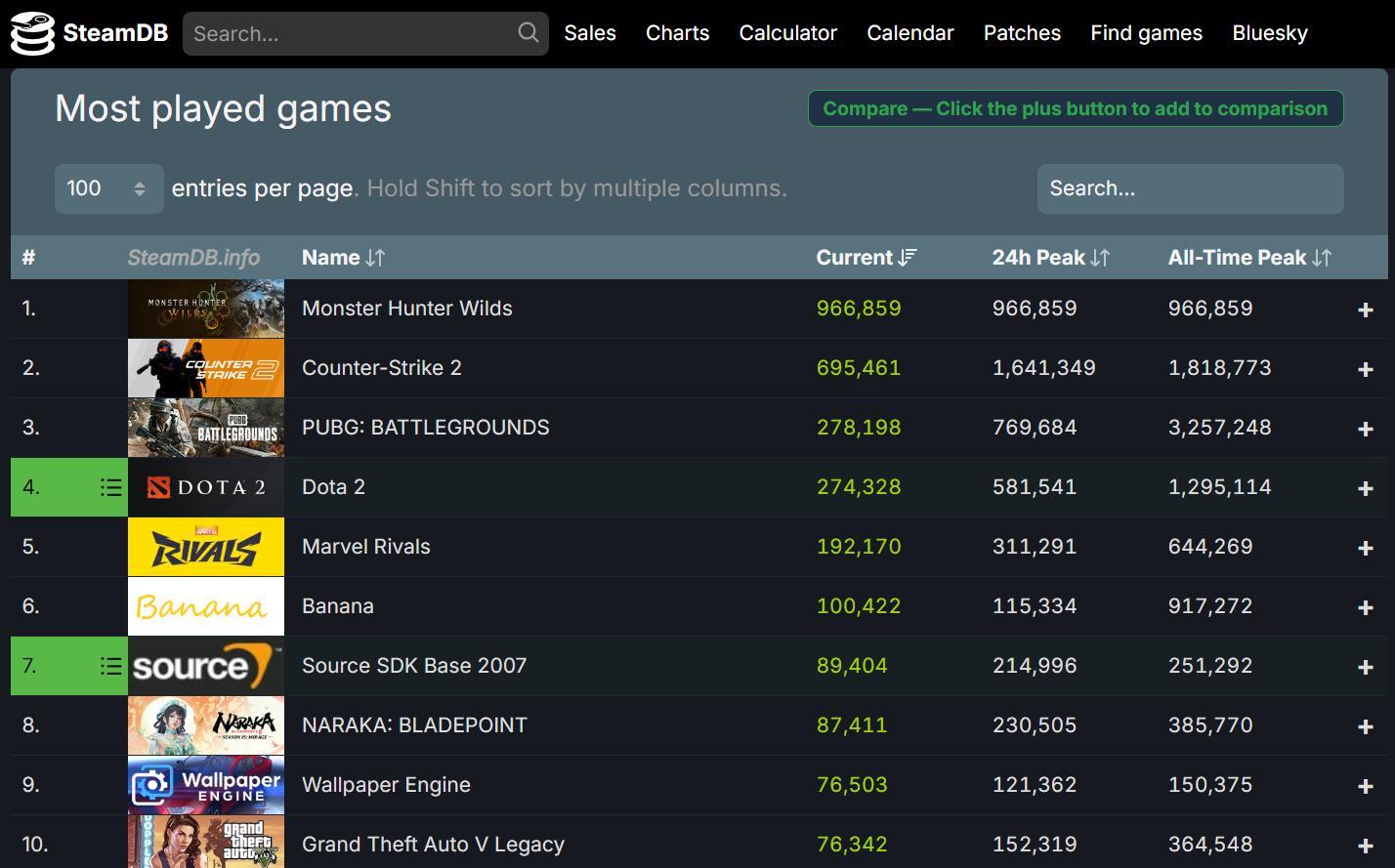This screenshot has height=868, width=1395.
Task: Click 24h peak value 121,362
Action: 1035,785
